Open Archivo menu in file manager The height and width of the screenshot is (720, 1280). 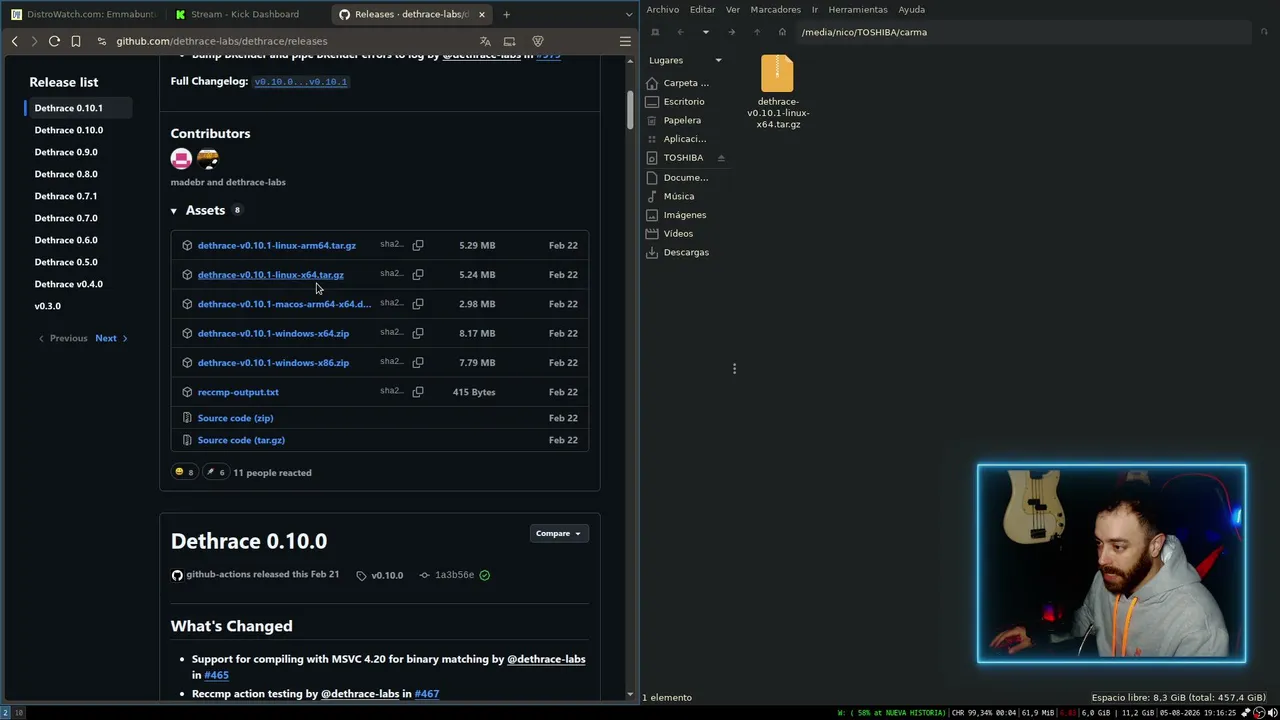(663, 9)
